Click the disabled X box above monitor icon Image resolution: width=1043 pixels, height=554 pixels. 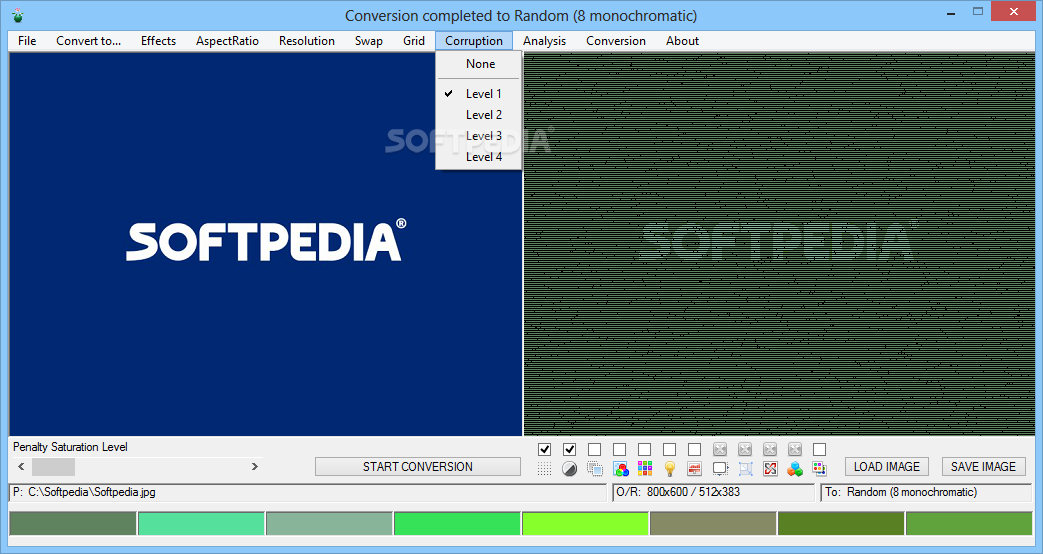[720, 450]
